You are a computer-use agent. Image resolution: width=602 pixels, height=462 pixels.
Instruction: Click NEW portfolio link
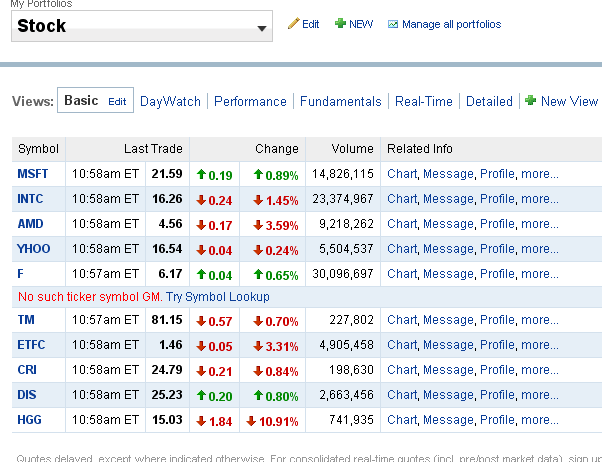pos(361,24)
